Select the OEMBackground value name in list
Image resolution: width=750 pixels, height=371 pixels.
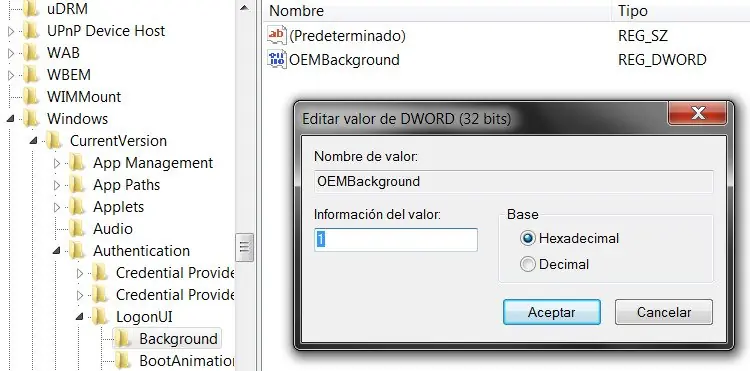click(x=344, y=60)
